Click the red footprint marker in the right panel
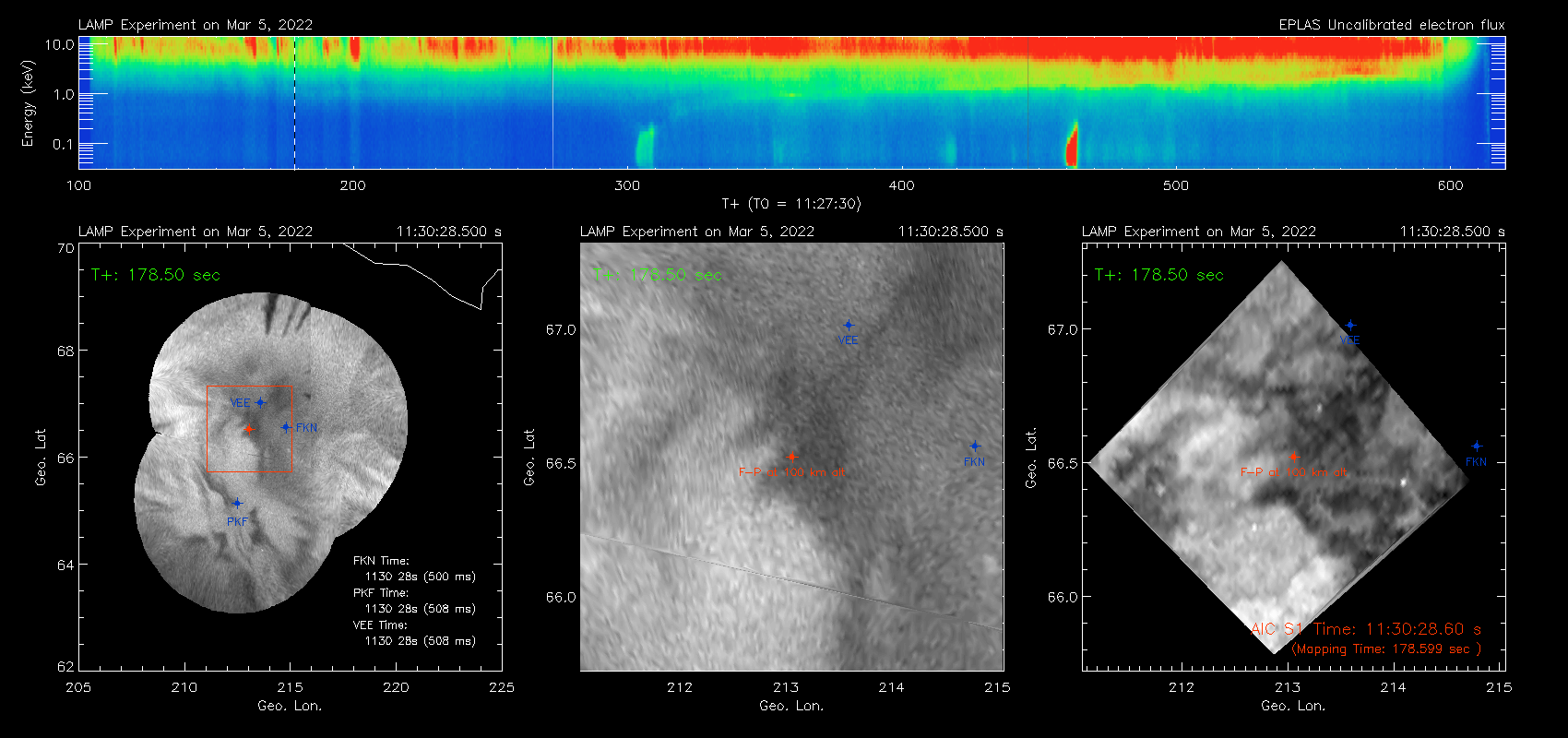 coord(1293,457)
